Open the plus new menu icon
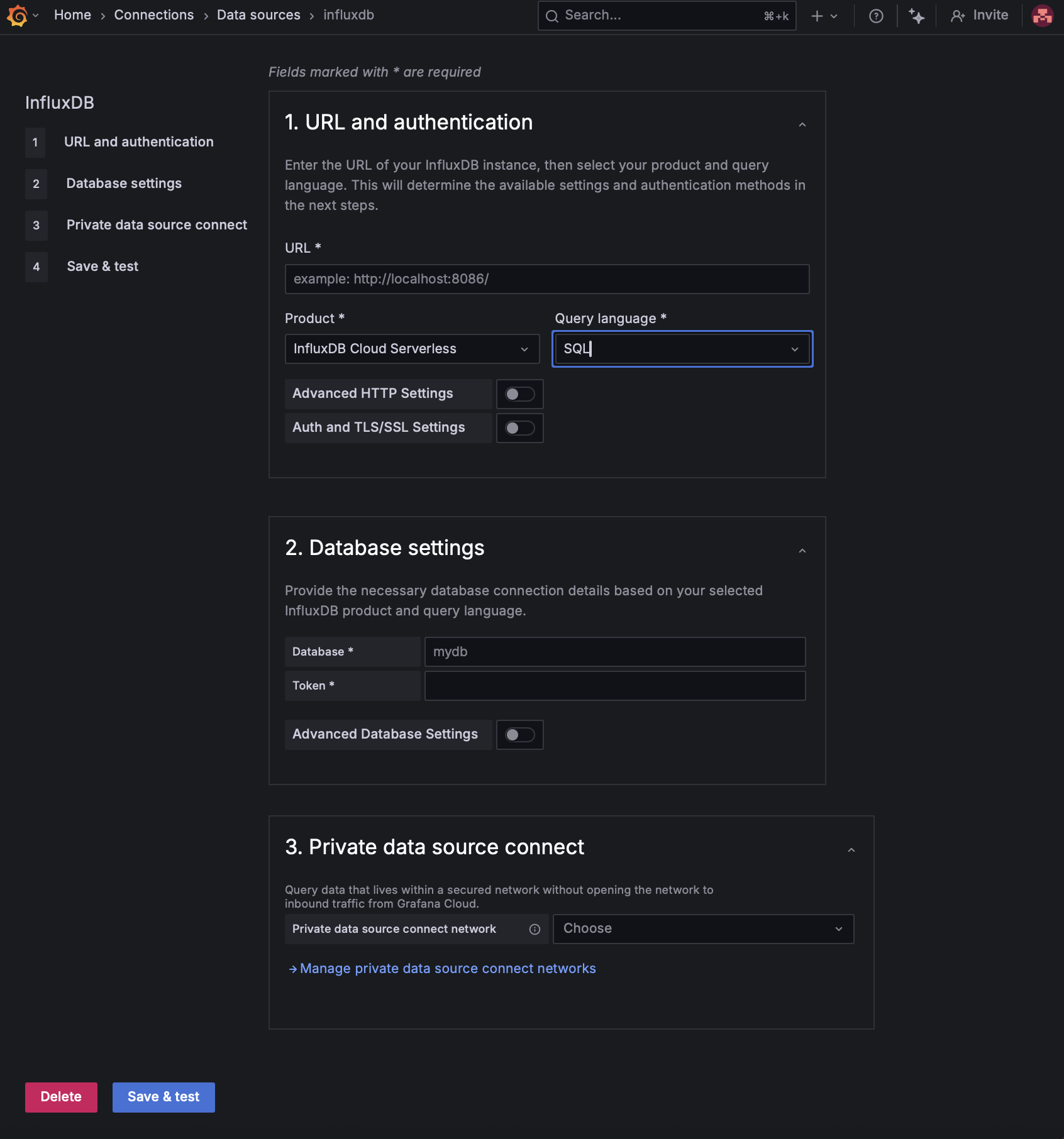Image resolution: width=1064 pixels, height=1139 pixels. point(817,16)
